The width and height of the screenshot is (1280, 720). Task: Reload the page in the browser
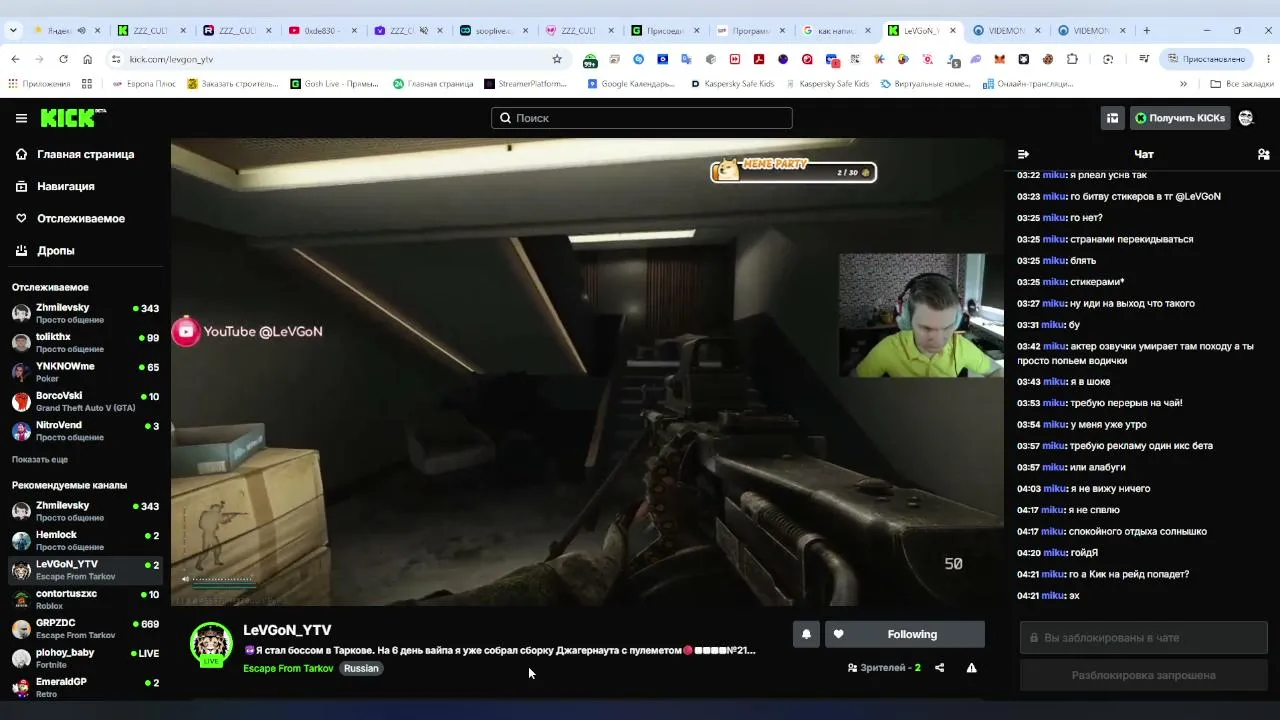pyautogui.click(x=63, y=59)
